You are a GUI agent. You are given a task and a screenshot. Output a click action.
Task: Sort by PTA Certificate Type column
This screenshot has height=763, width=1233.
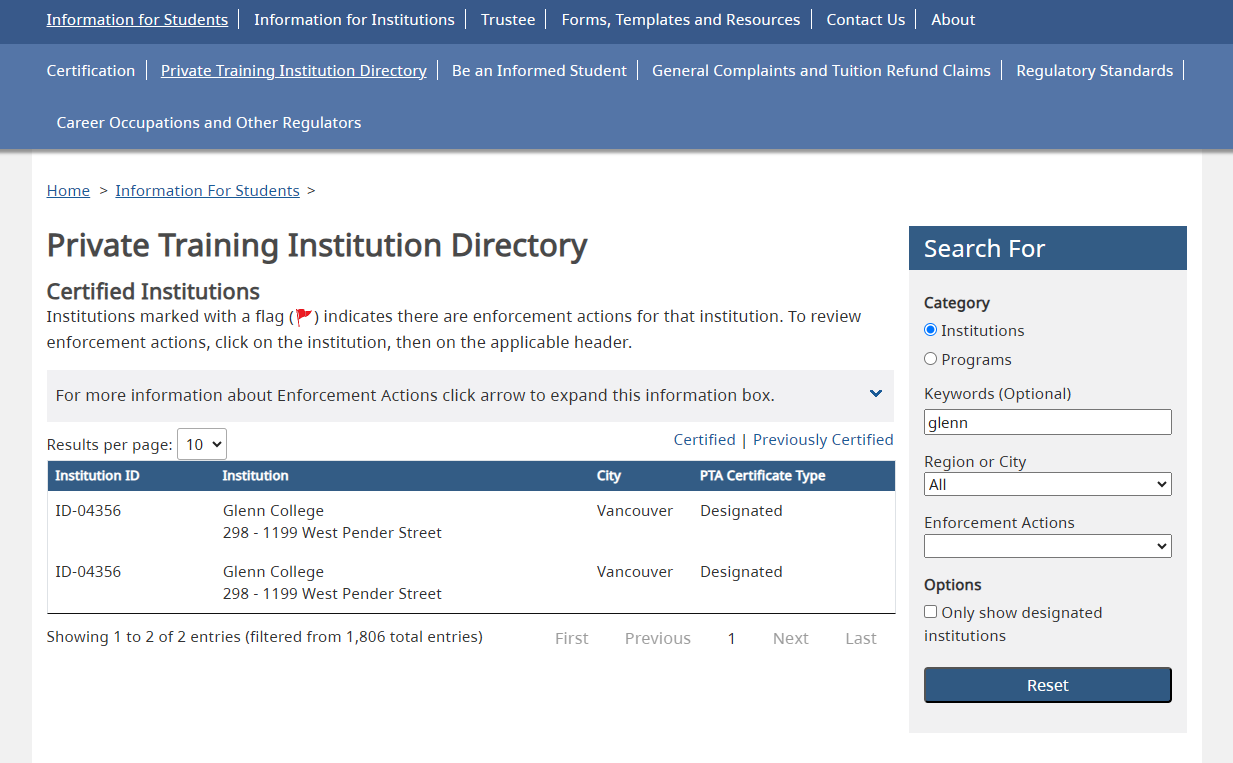762,476
